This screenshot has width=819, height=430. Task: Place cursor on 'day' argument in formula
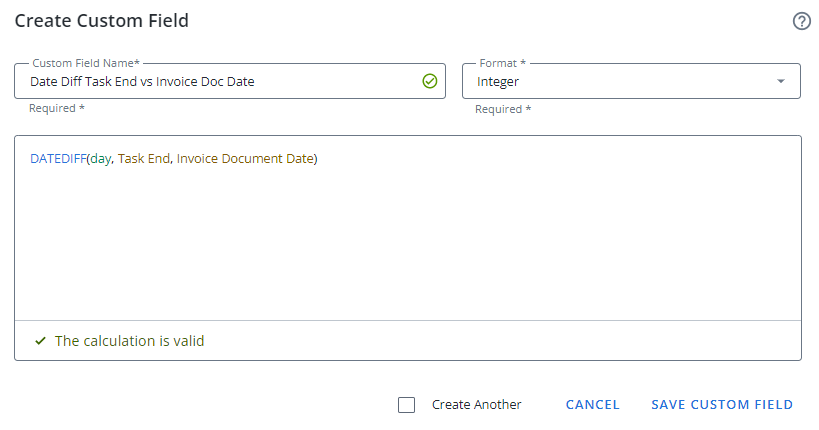coord(100,159)
